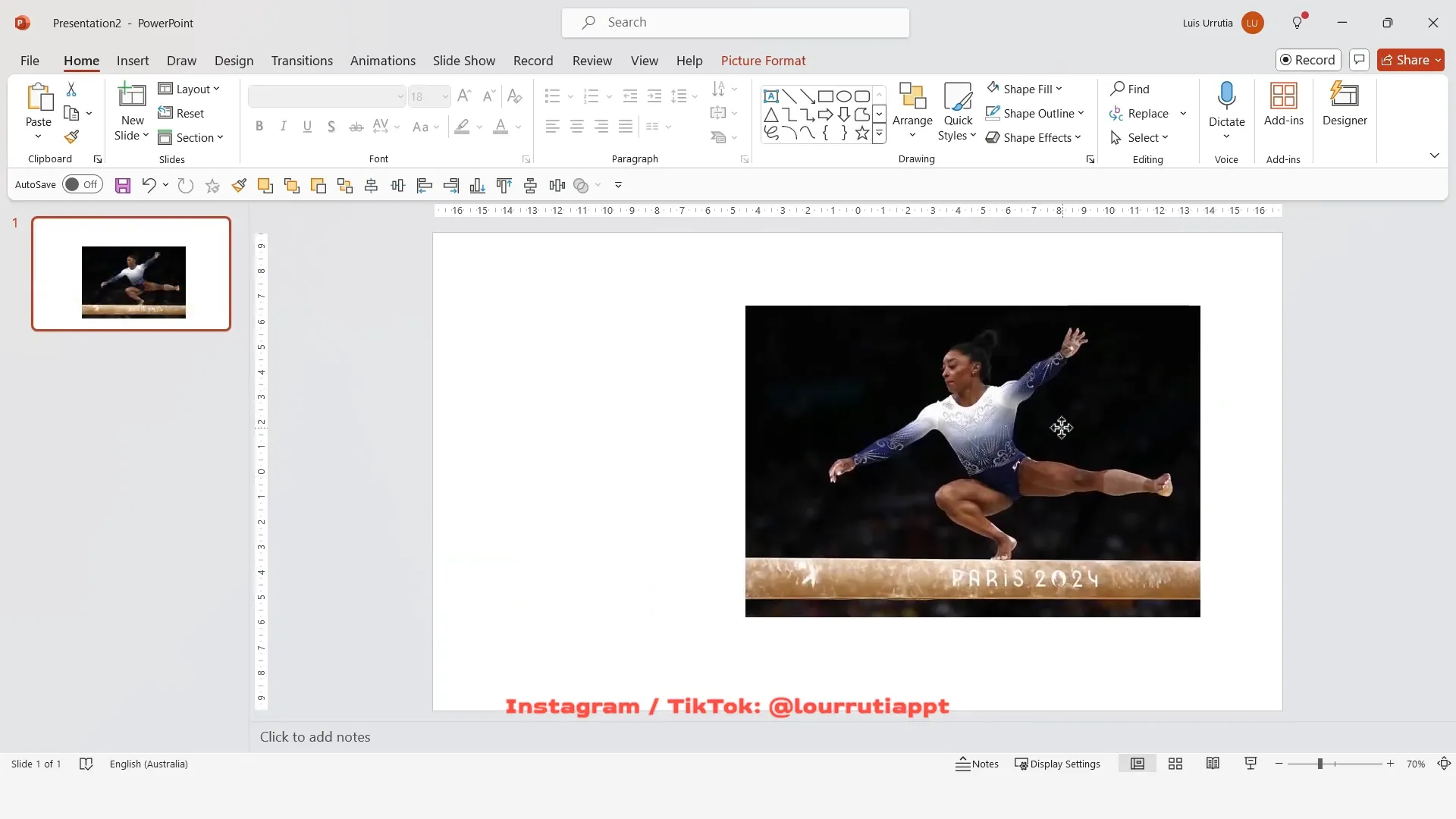This screenshot has height=819, width=1456.
Task: Click the zoom slider handle
Action: [1319, 764]
